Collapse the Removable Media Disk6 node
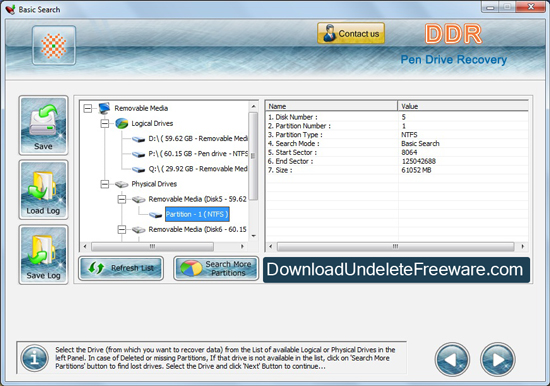This screenshot has height=386, width=550. [121, 230]
